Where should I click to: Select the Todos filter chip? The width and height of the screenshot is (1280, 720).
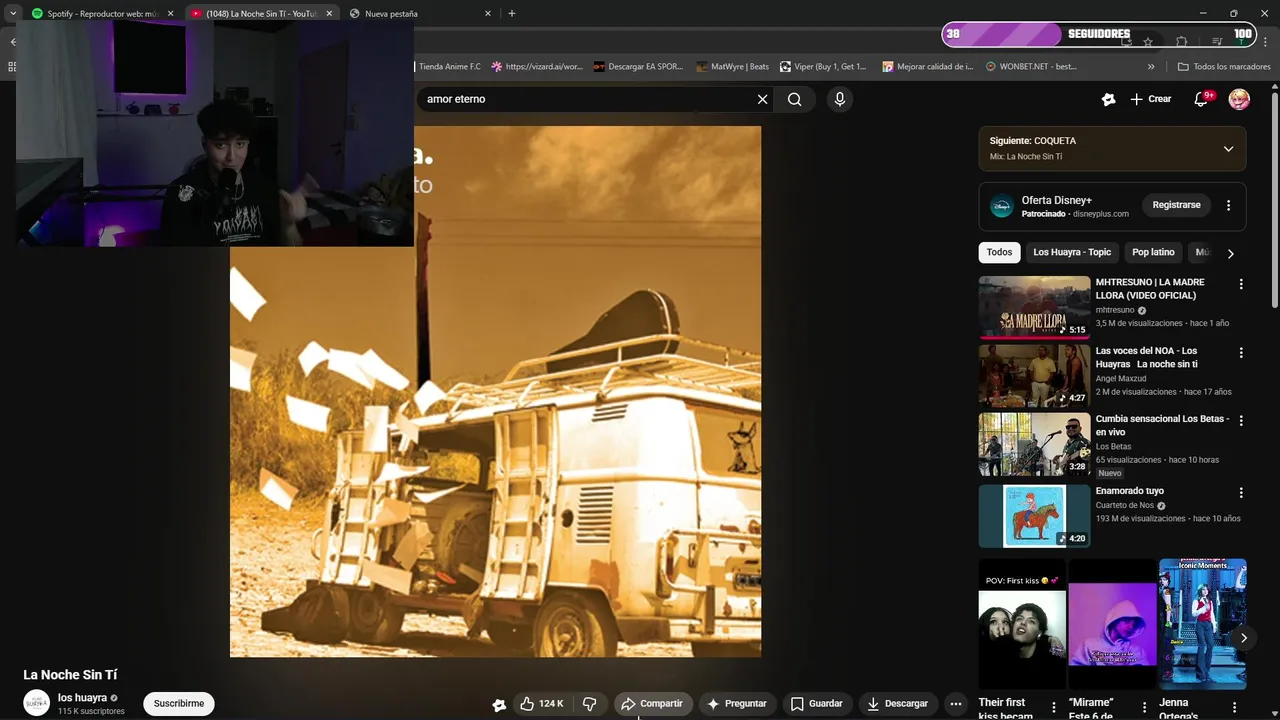click(999, 252)
